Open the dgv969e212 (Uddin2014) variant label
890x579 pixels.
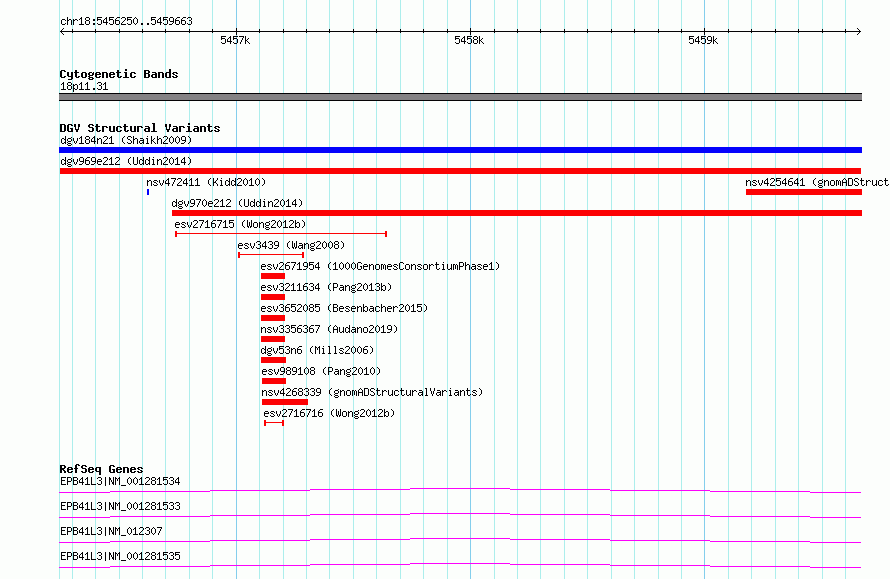coord(126,161)
